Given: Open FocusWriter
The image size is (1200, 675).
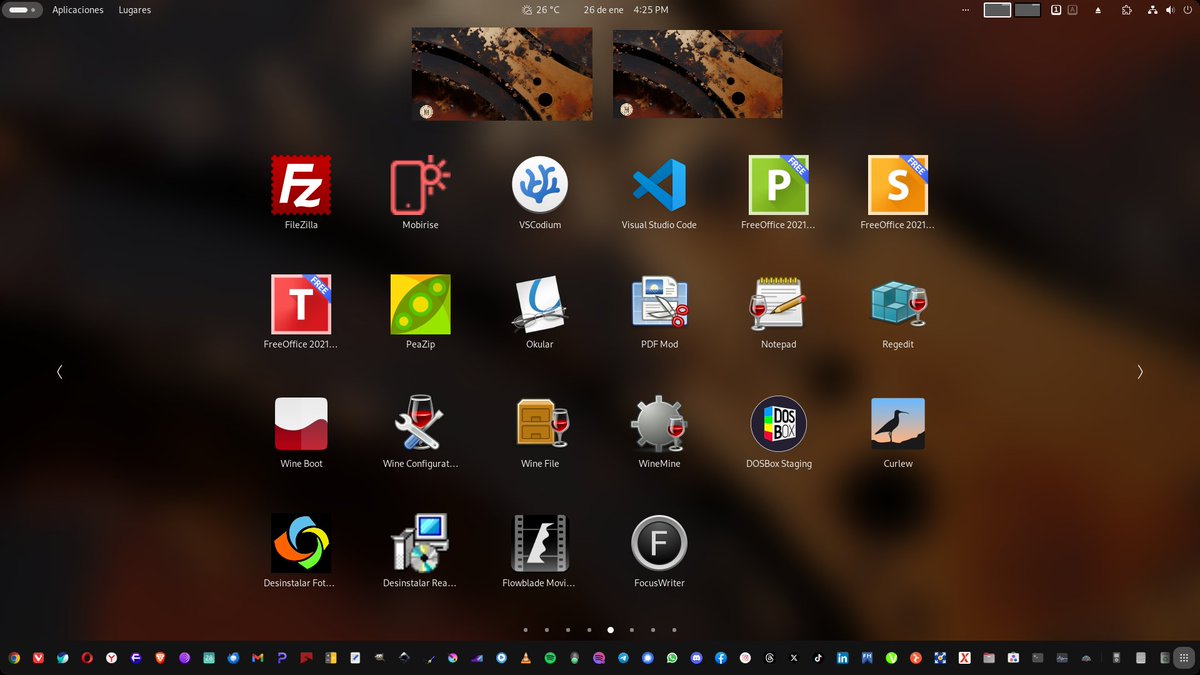Looking at the screenshot, I should (x=659, y=551).
